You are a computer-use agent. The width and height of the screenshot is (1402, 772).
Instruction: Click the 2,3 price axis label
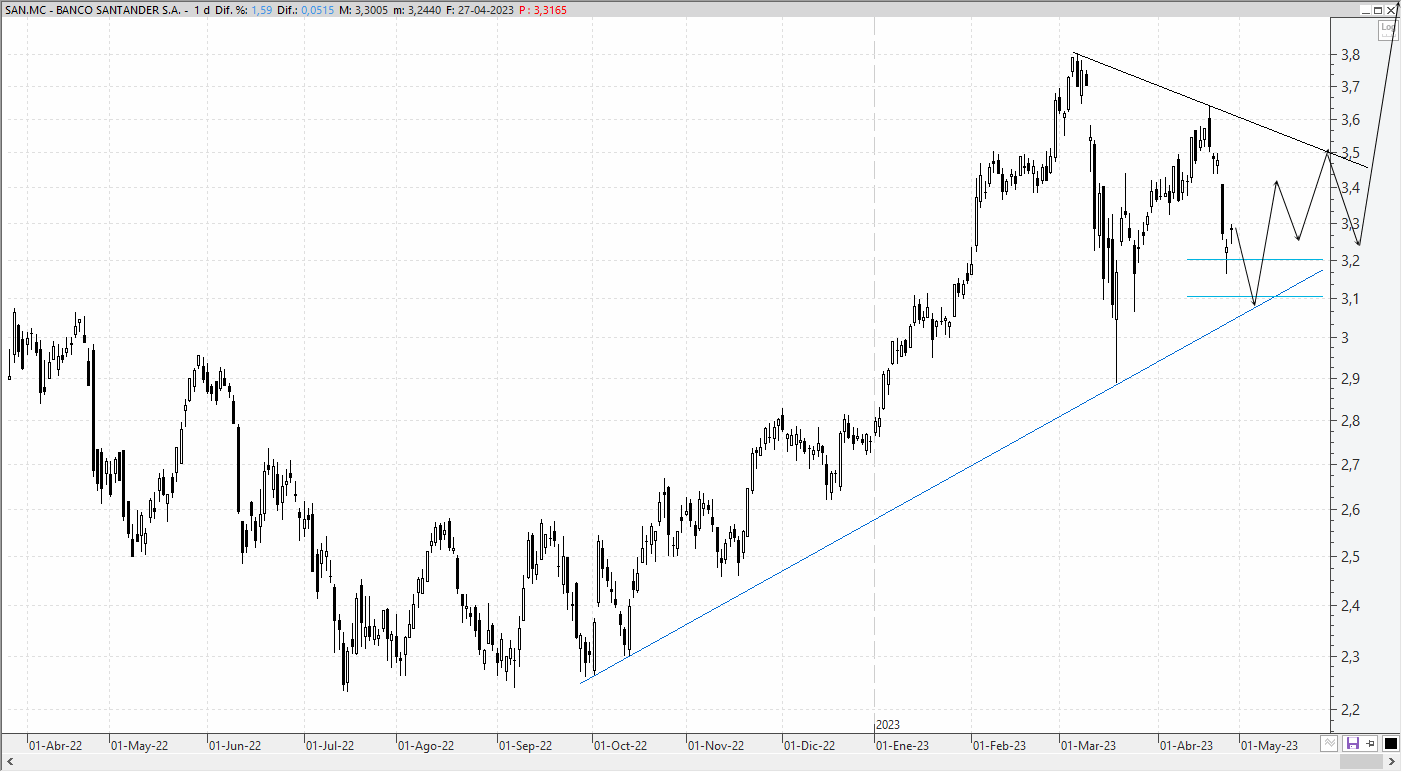[1350, 657]
